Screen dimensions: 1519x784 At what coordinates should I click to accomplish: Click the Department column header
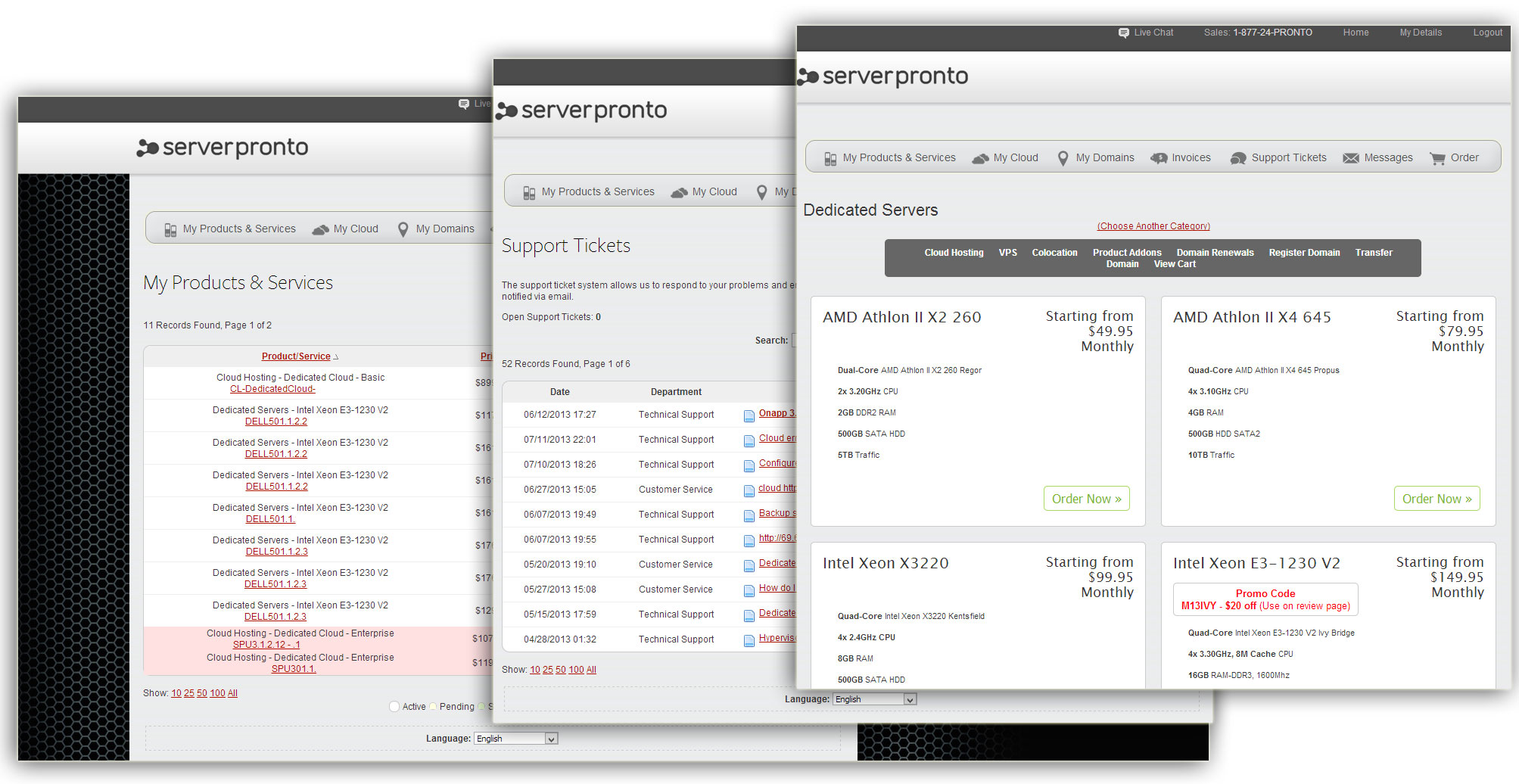point(676,392)
